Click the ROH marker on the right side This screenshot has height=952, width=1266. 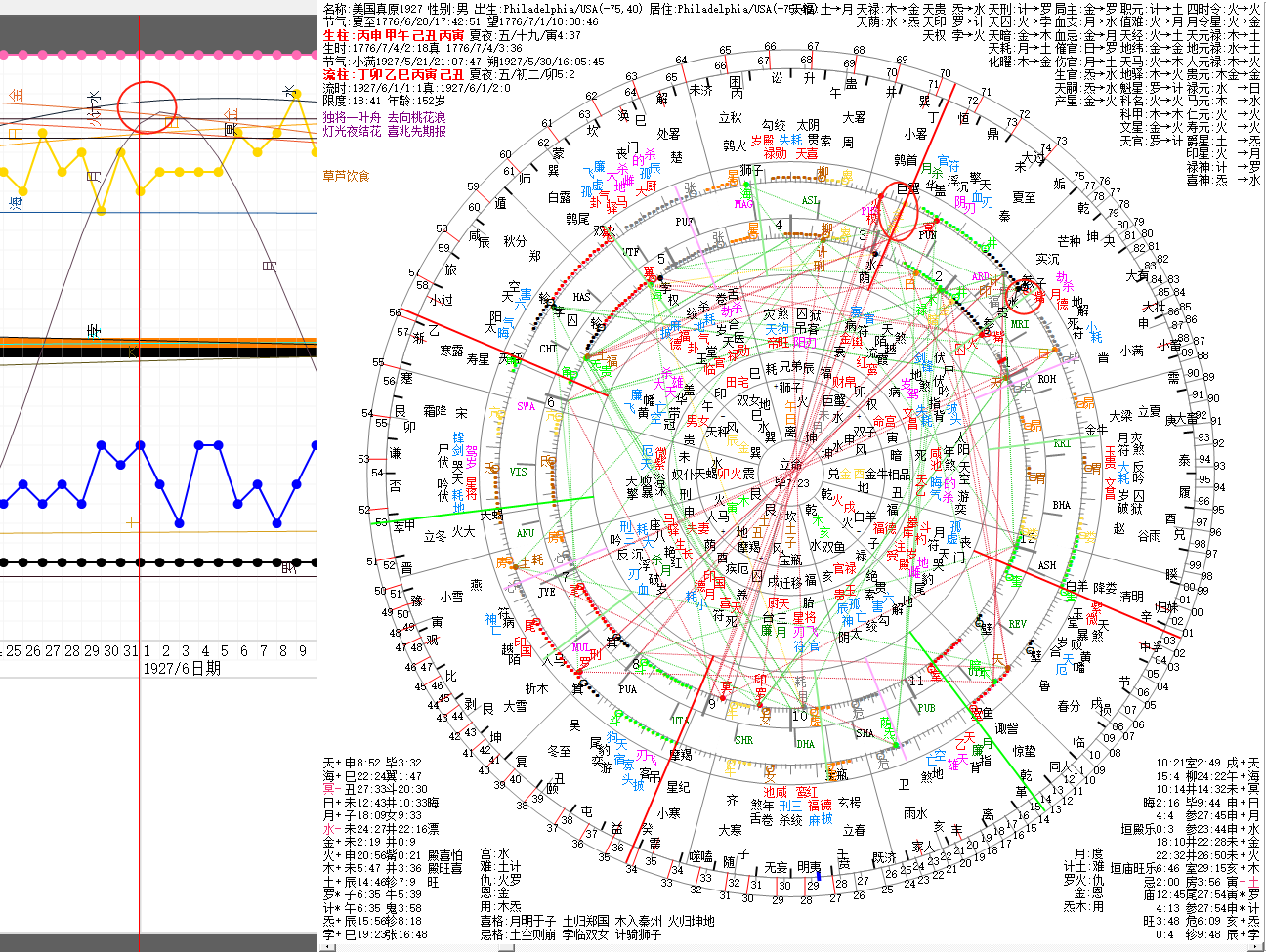pyautogui.click(x=1046, y=379)
